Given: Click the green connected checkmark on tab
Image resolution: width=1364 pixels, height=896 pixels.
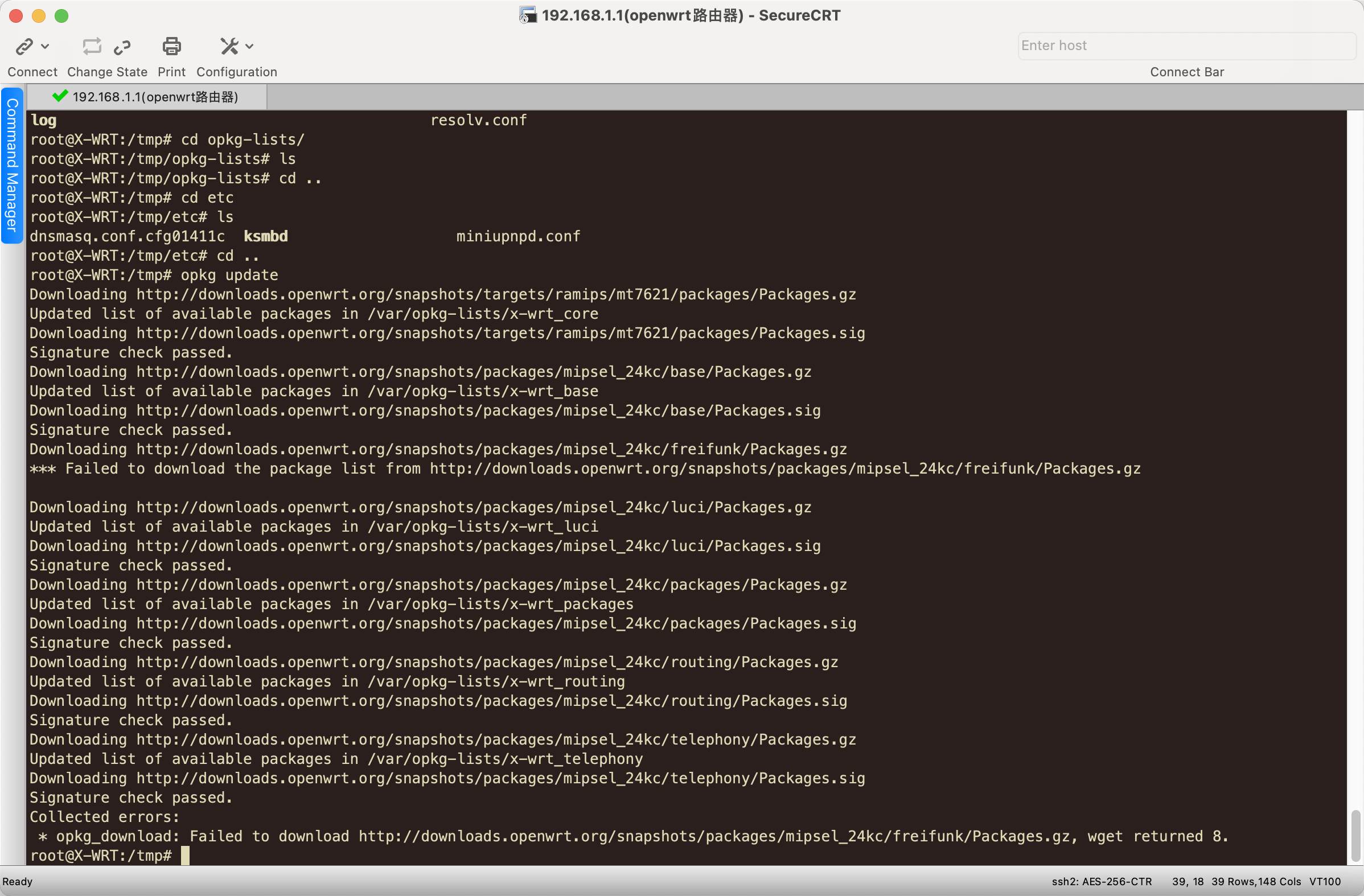Looking at the screenshot, I should [x=60, y=96].
